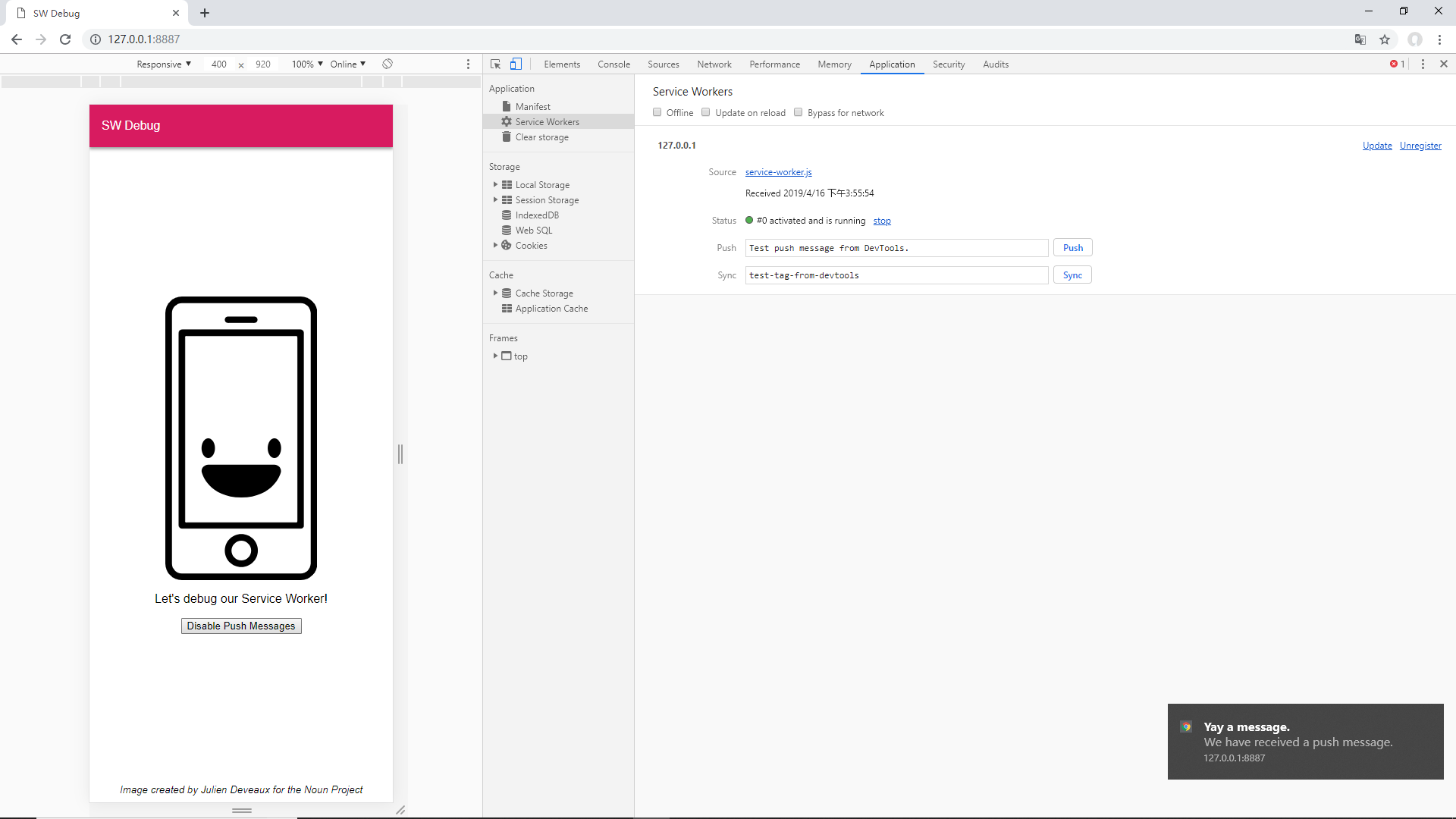This screenshot has height=819, width=1456.
Task: Expand the top frame in Frames section
Action: coord(494,356)
